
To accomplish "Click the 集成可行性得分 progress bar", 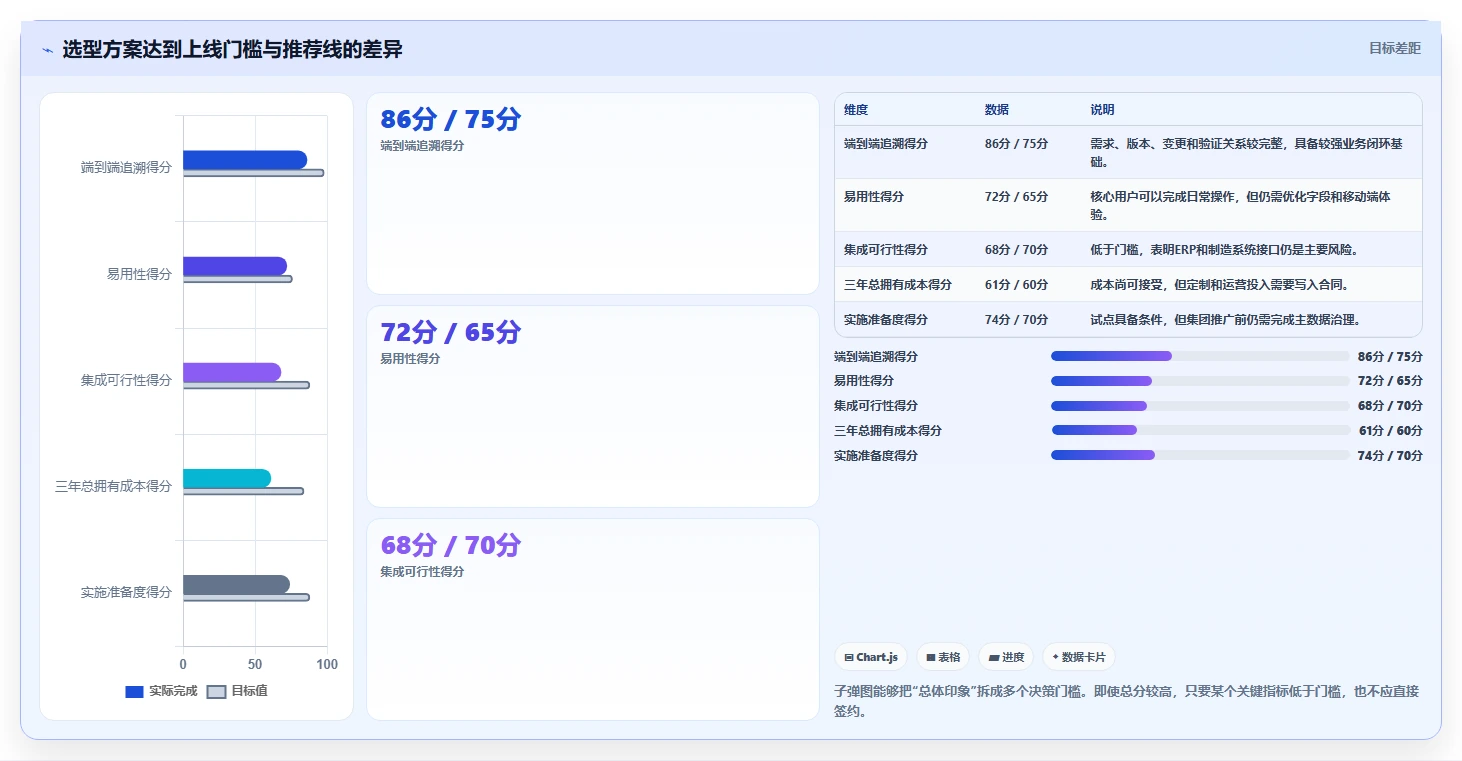I will [1200, 406].
